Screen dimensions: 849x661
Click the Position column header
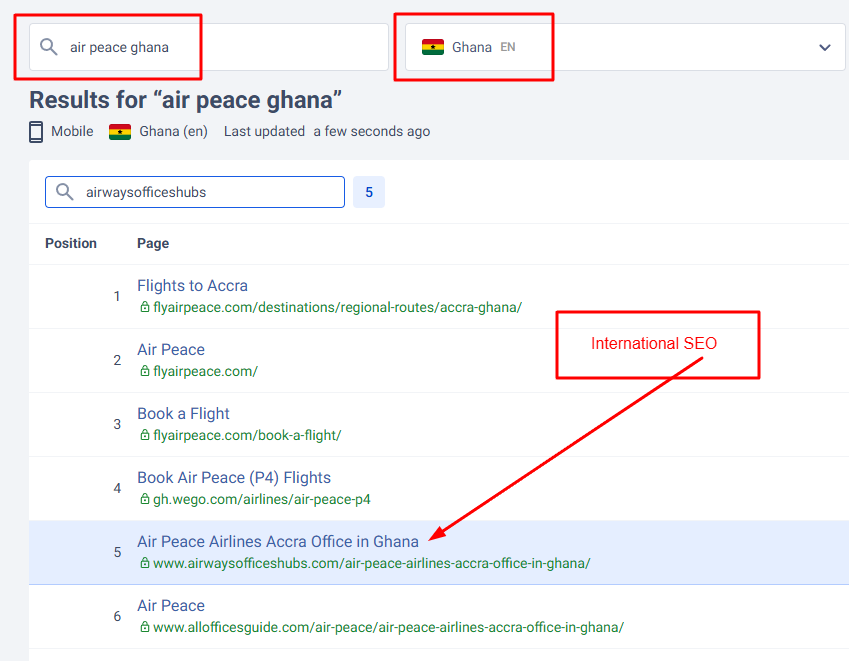71,243
